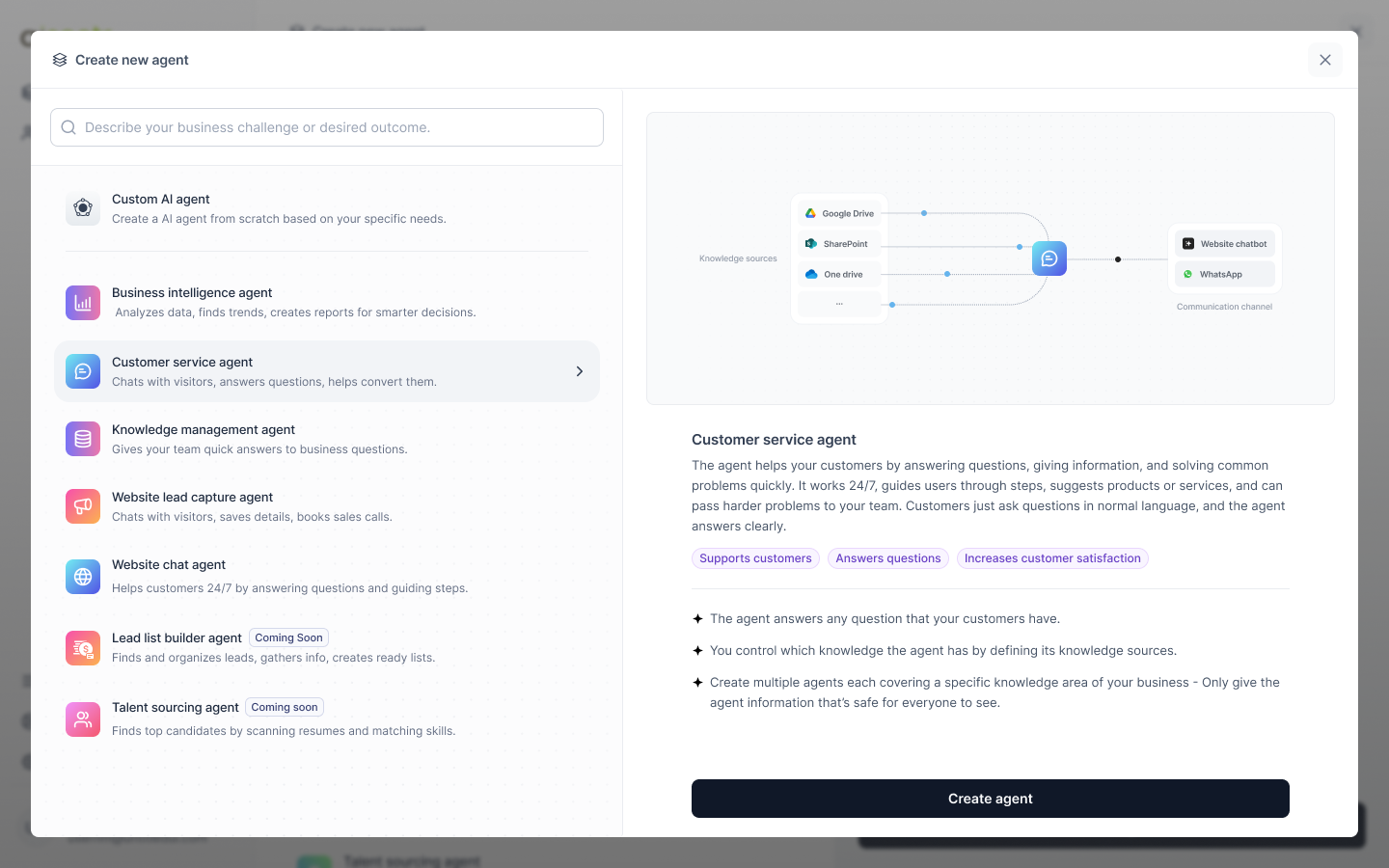Click the Create new agent dialog title

(132, 60)
